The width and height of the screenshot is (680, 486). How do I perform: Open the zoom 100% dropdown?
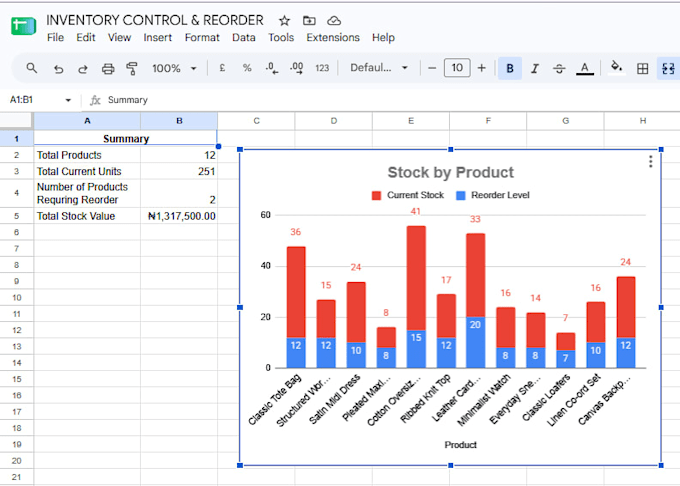[x=174, y=68]
